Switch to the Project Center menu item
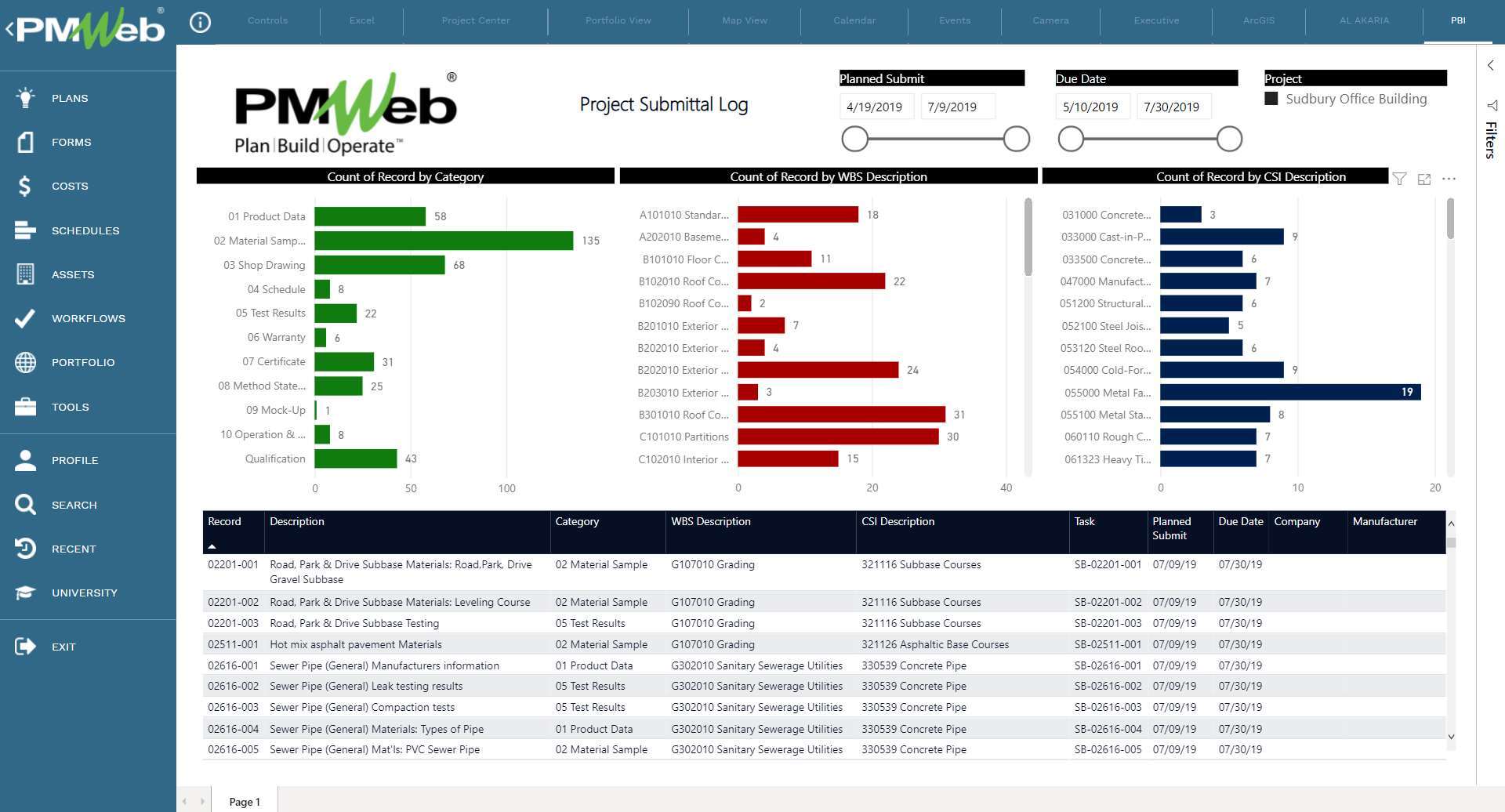 point(475,20)
